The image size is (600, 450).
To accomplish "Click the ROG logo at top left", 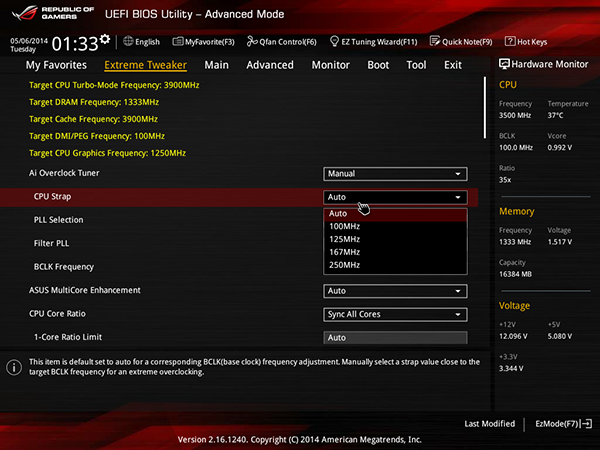I will point(24,13).
